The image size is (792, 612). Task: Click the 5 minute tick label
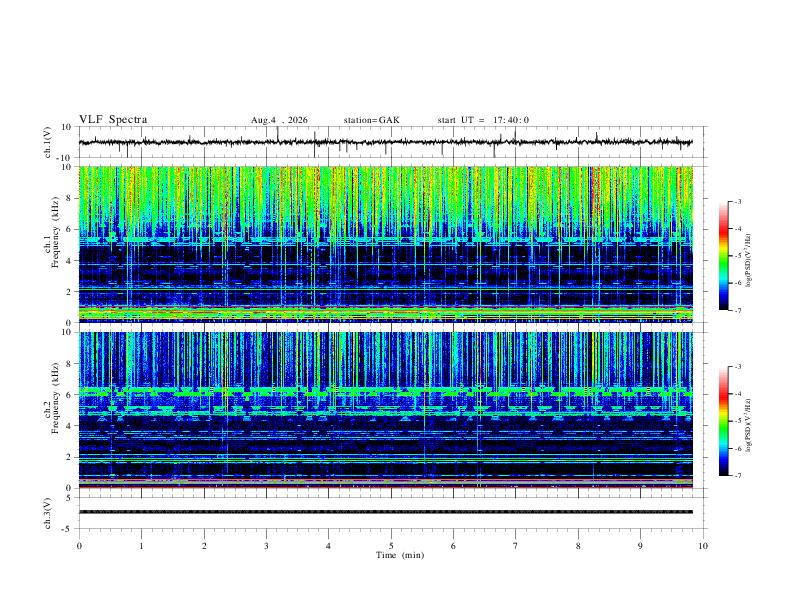coord(391,546)
